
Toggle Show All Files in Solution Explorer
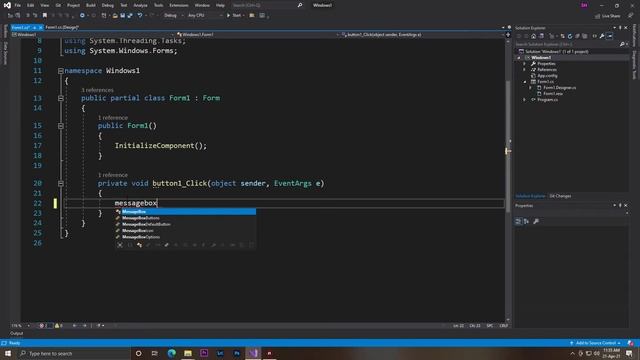click(x=585, y=36)
